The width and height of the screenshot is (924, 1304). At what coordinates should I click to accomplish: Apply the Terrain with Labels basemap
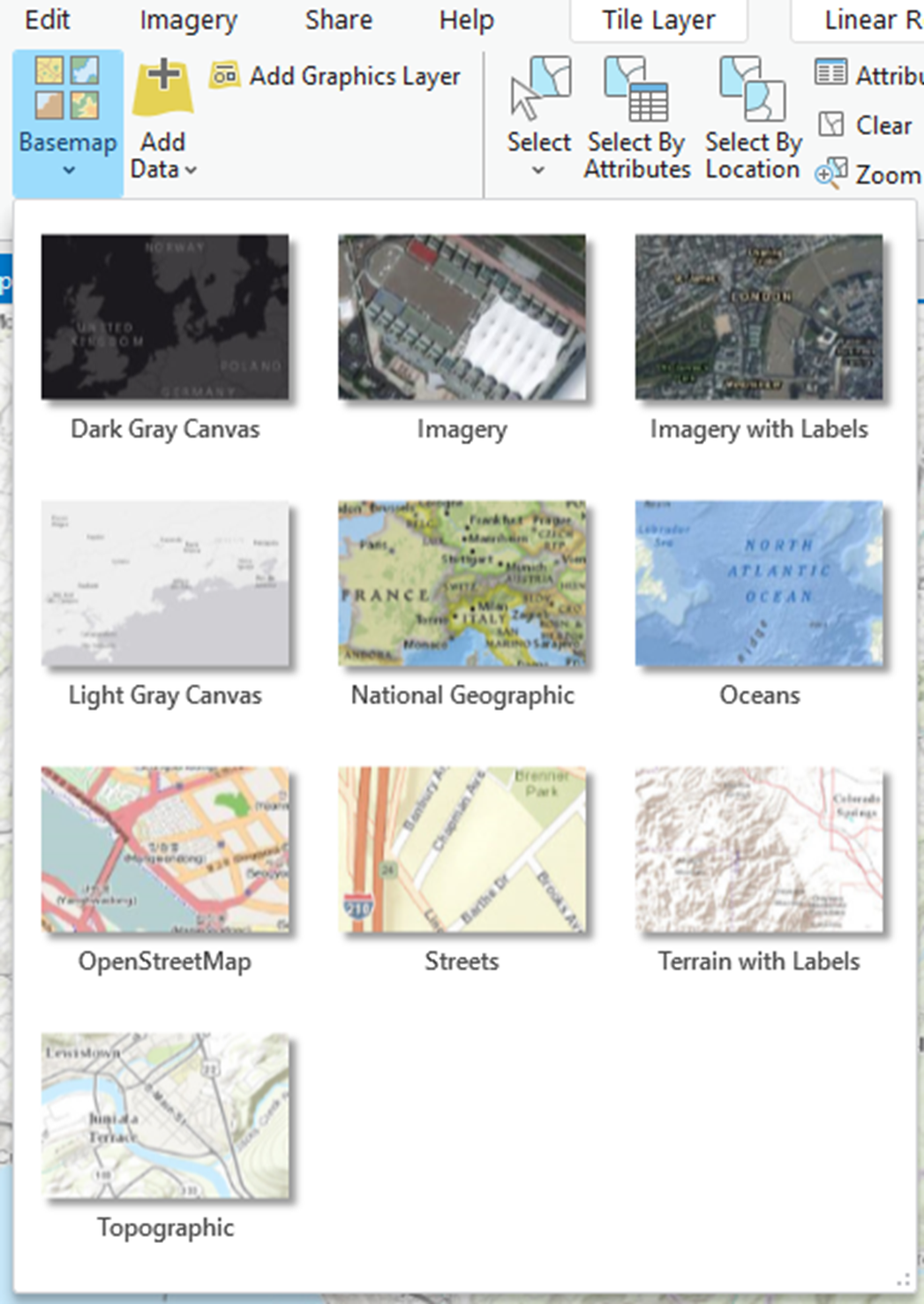[759, 849]
